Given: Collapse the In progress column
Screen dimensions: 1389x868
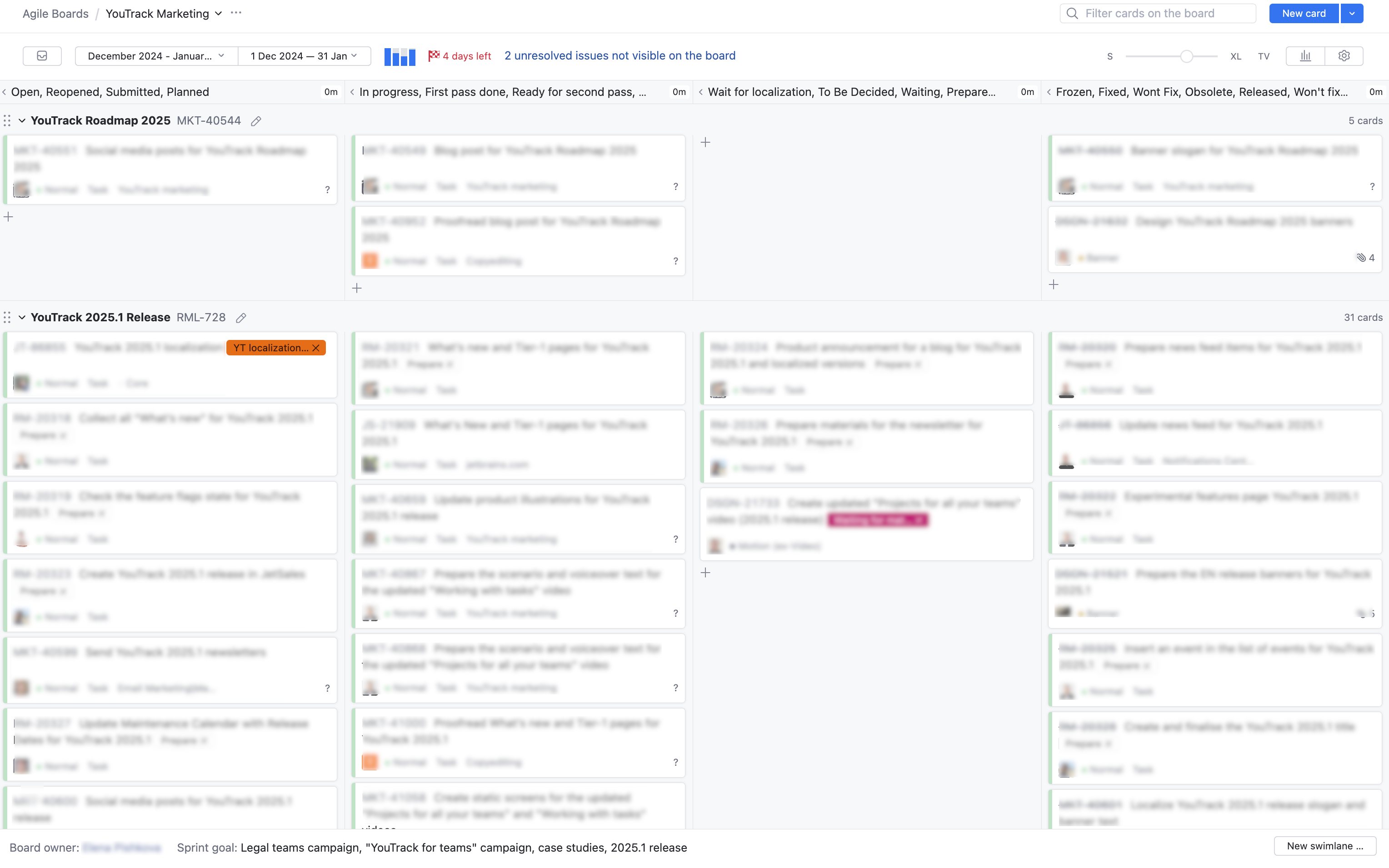Looking at the screenshot, I should [x=352, y=92].
